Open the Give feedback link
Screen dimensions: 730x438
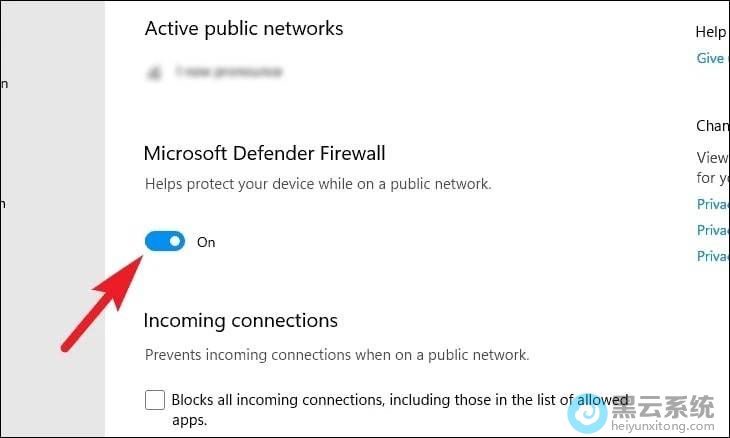pos(711,58)
